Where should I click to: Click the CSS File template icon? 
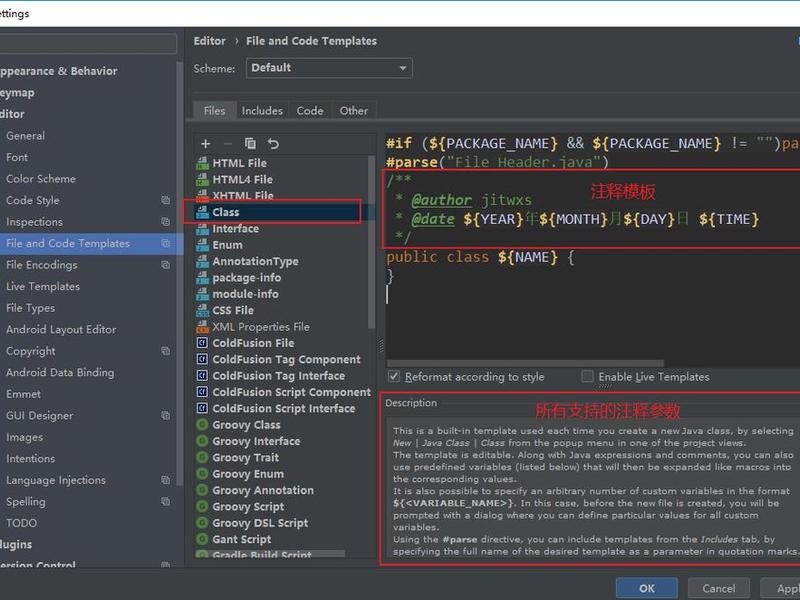click(203, 310)
